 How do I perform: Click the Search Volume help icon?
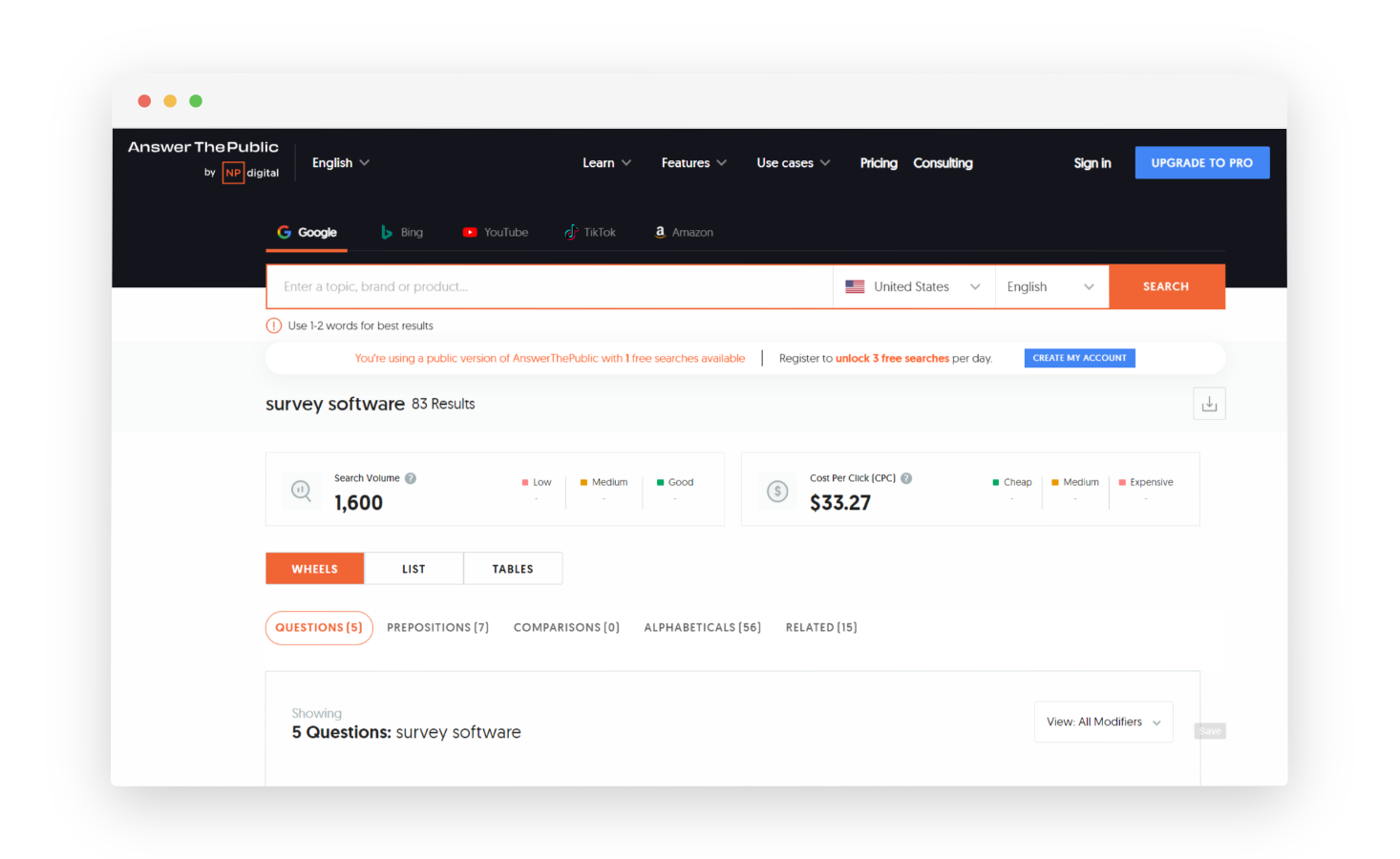point(411,477)
